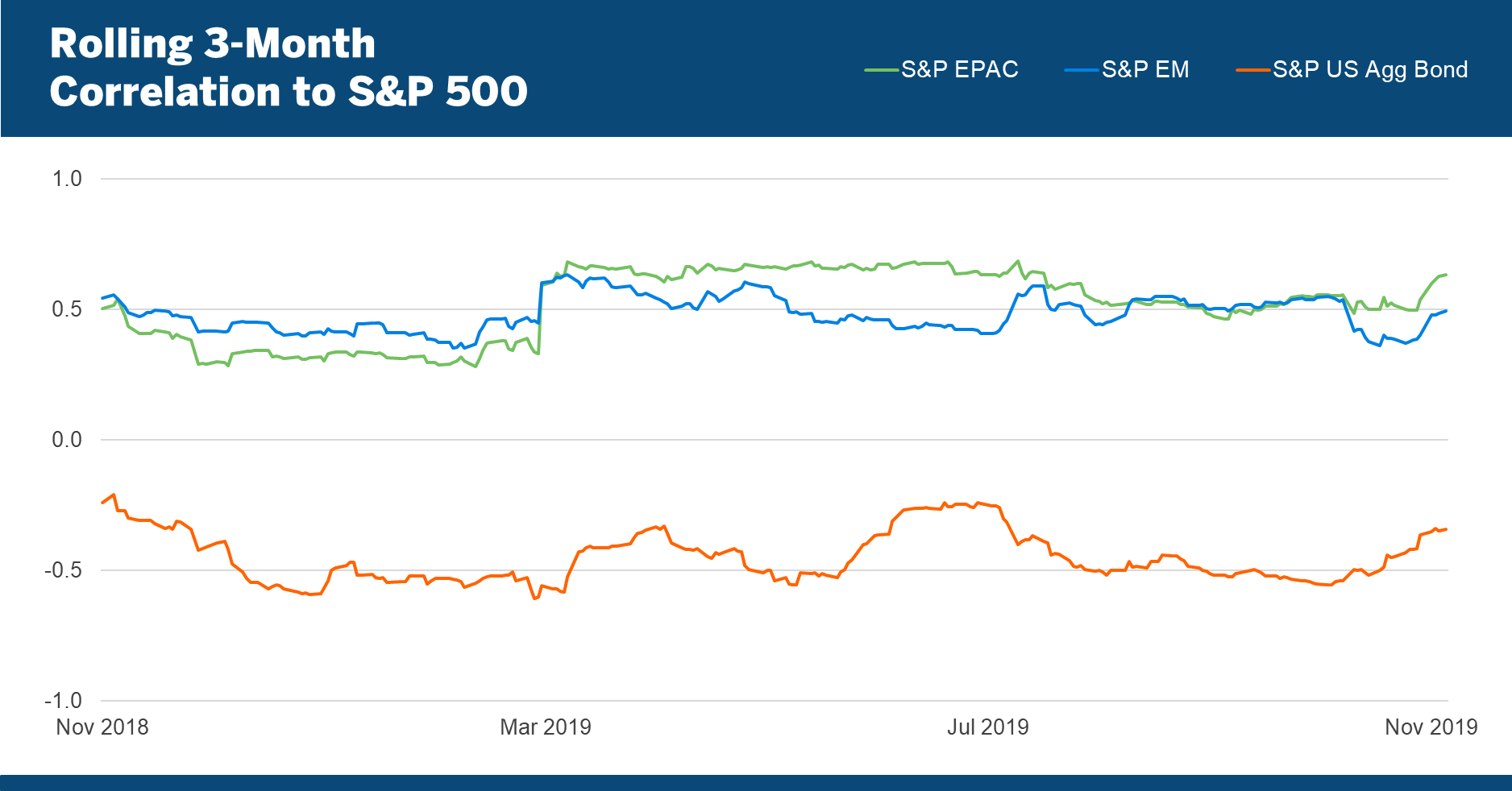Click the 1.0 y-axis label
Image resolution: width=1512 pixels, height=791 pixels.
tap(67, 179)
